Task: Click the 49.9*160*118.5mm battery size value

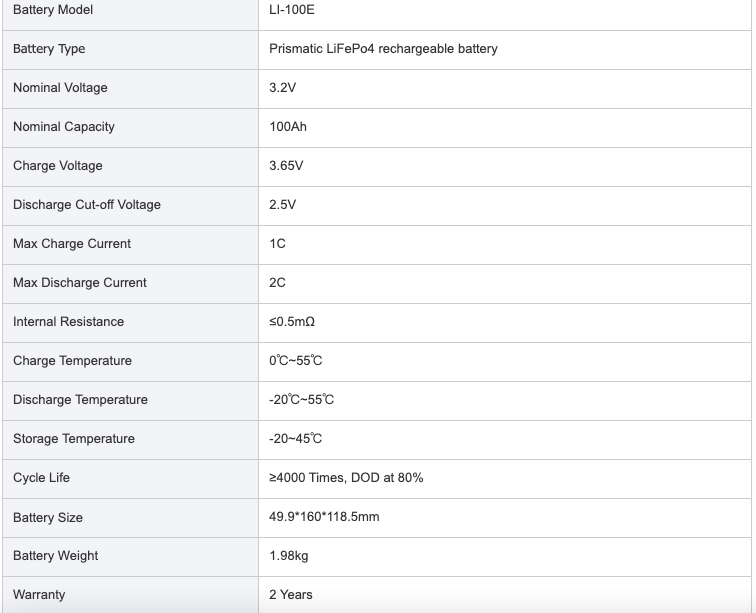Action: coord(324,517)
